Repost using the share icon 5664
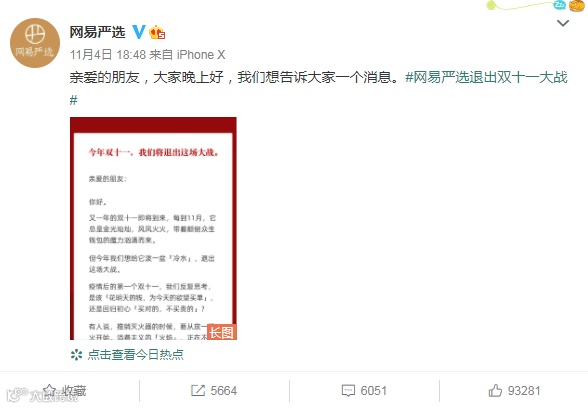The image size is (588, 408). [x=198, y=391]
